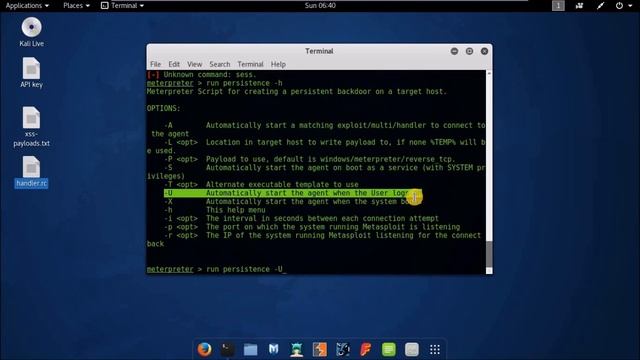640x360 pixels.
Task: Open the Search menu in Terminal
Action: (x=220, y=64)
